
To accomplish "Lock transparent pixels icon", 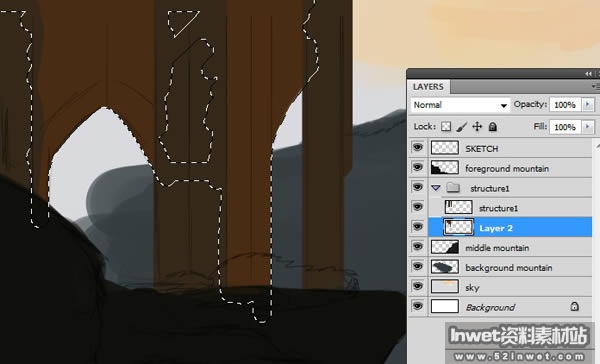I will 446,126.
